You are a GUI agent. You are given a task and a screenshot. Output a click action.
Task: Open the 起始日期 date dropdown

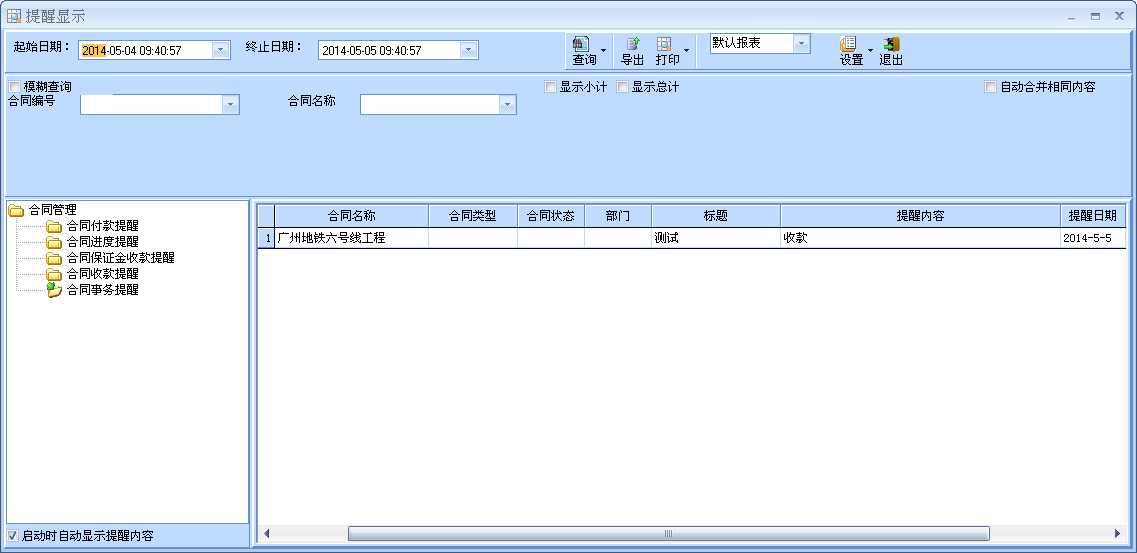pyautogui.click(x=221, y=50)
